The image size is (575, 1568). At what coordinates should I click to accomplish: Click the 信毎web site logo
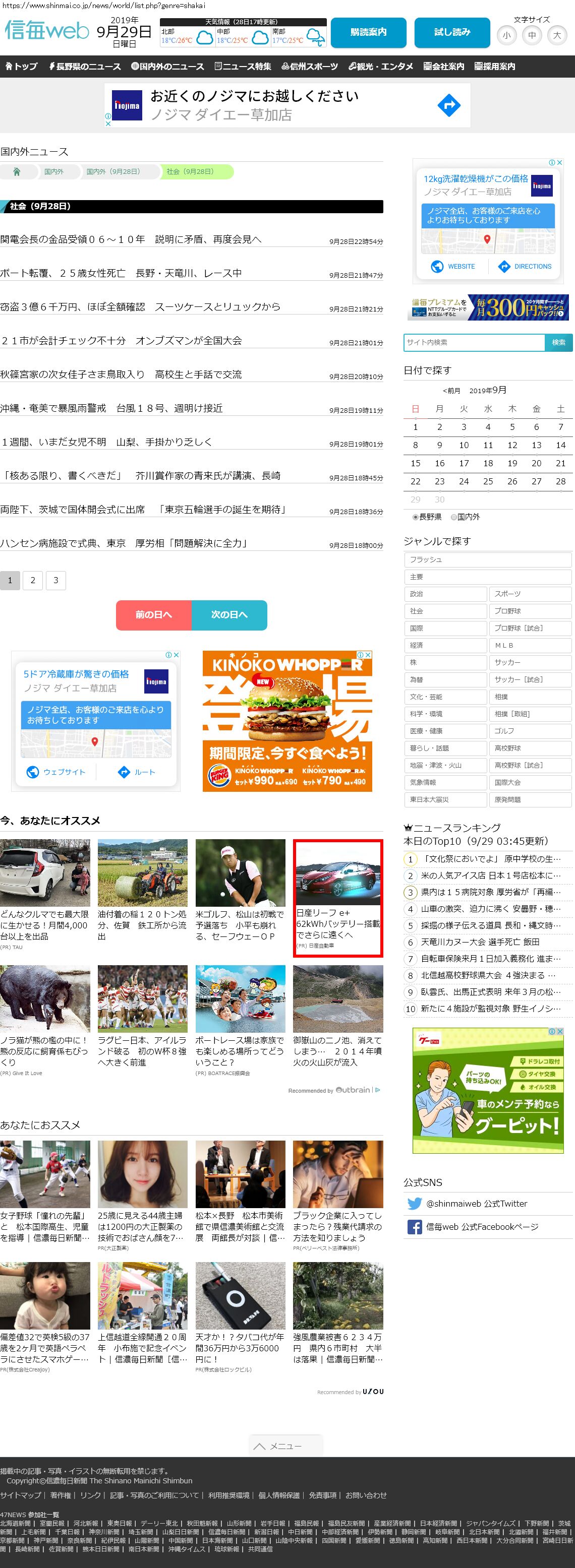(47, 30)
